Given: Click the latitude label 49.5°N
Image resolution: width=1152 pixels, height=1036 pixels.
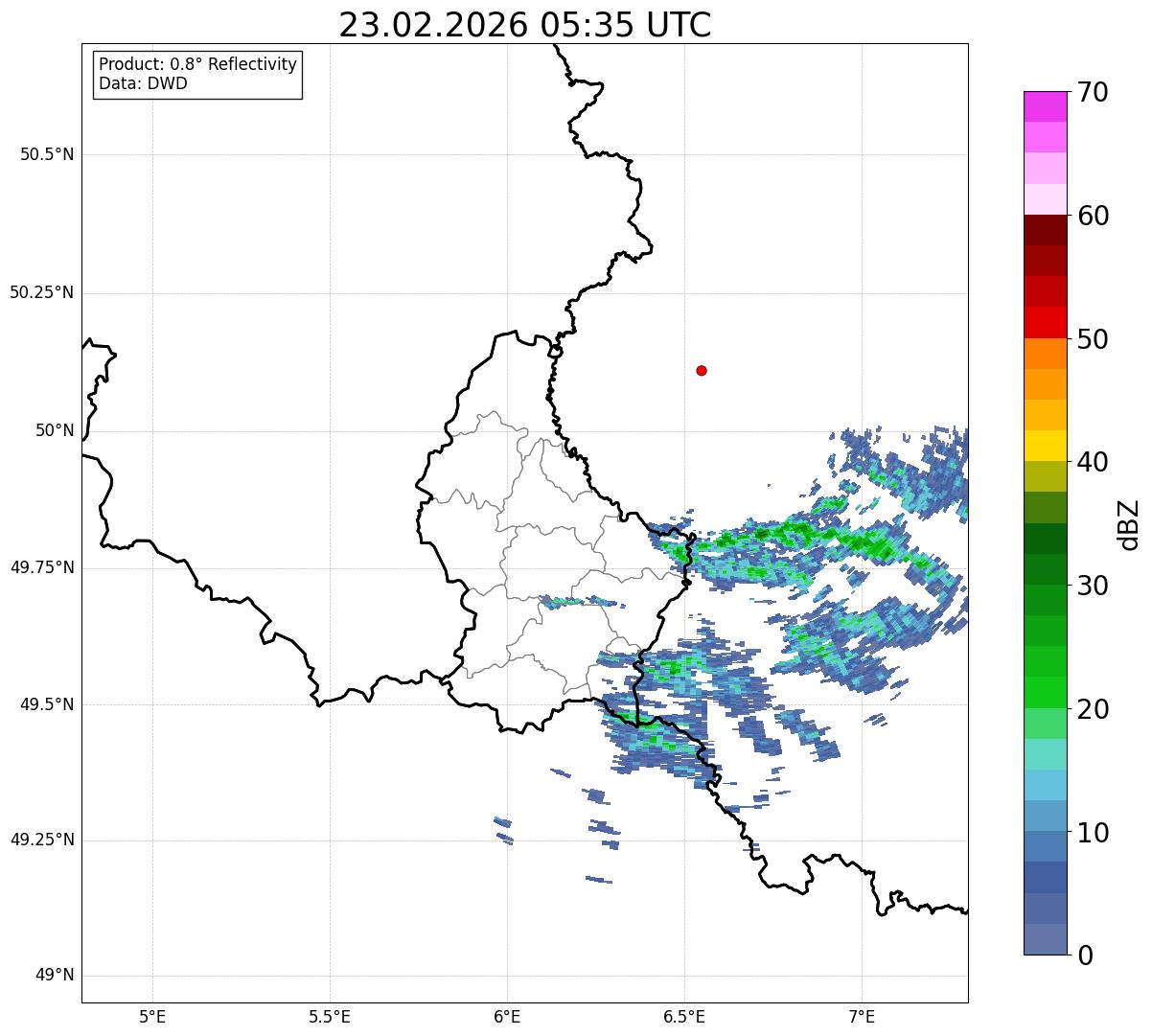Looking at the screenshot, I should pyautogui.click(x=47, y=704).
